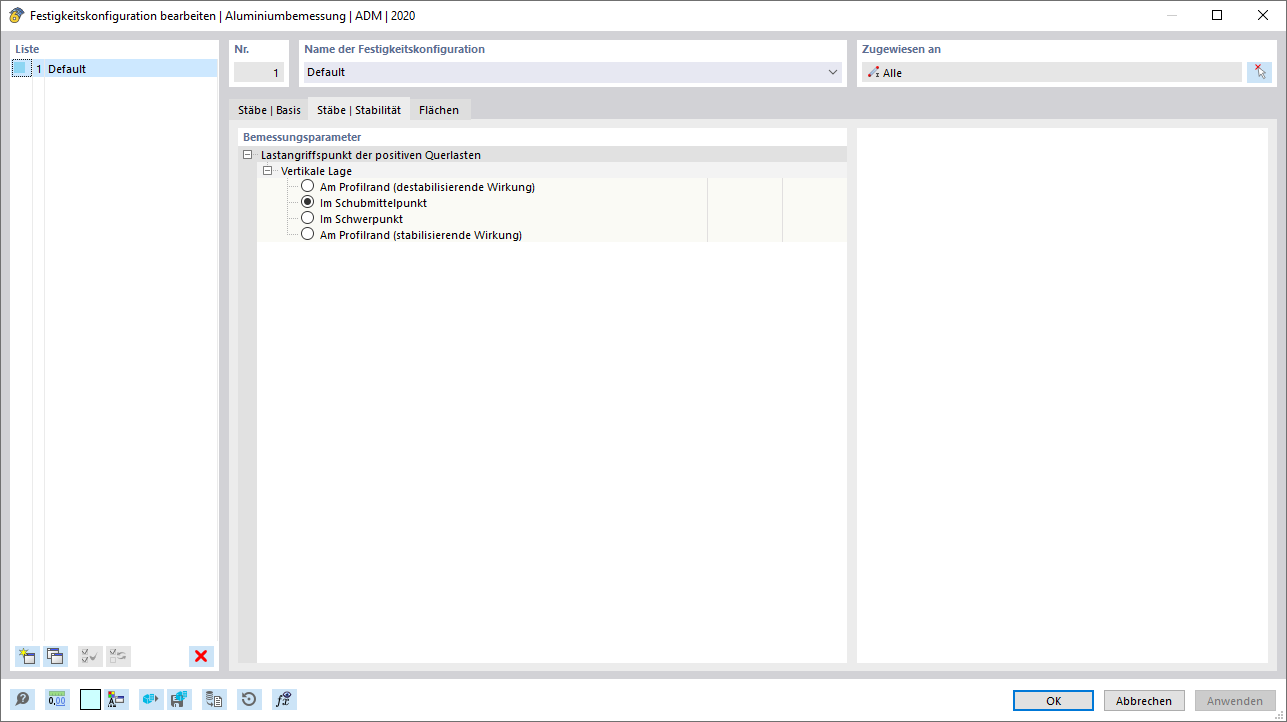Image resolution: width=1287 pixels, height=722 pixels.
Task: Click the blue cubes arrow icon
Action: click(151, 700)
